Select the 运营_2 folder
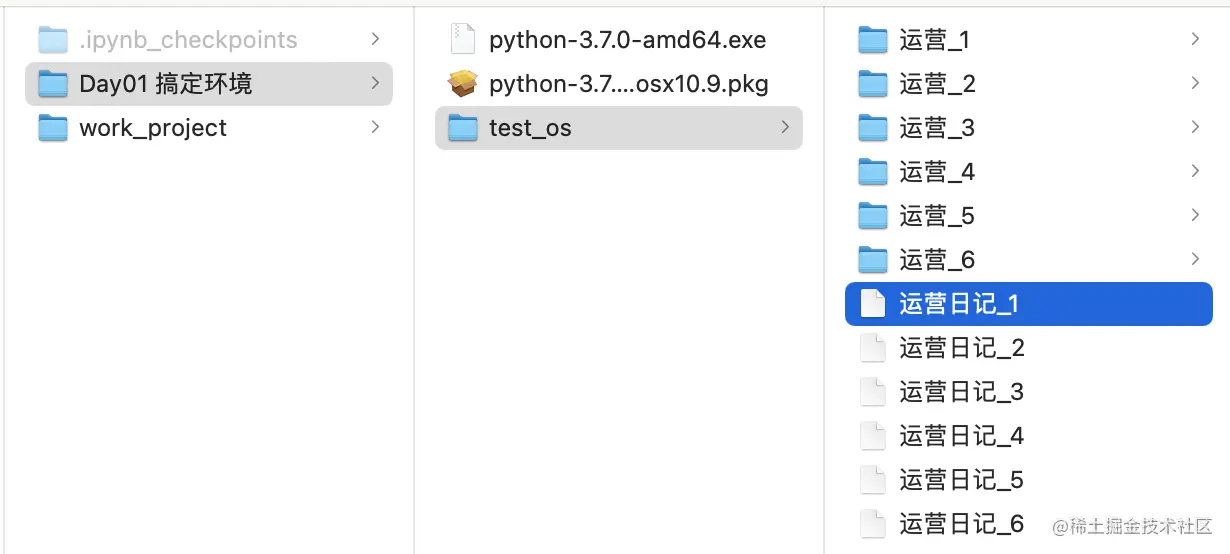This screenshot has height=554, width=1230. 1029,84
